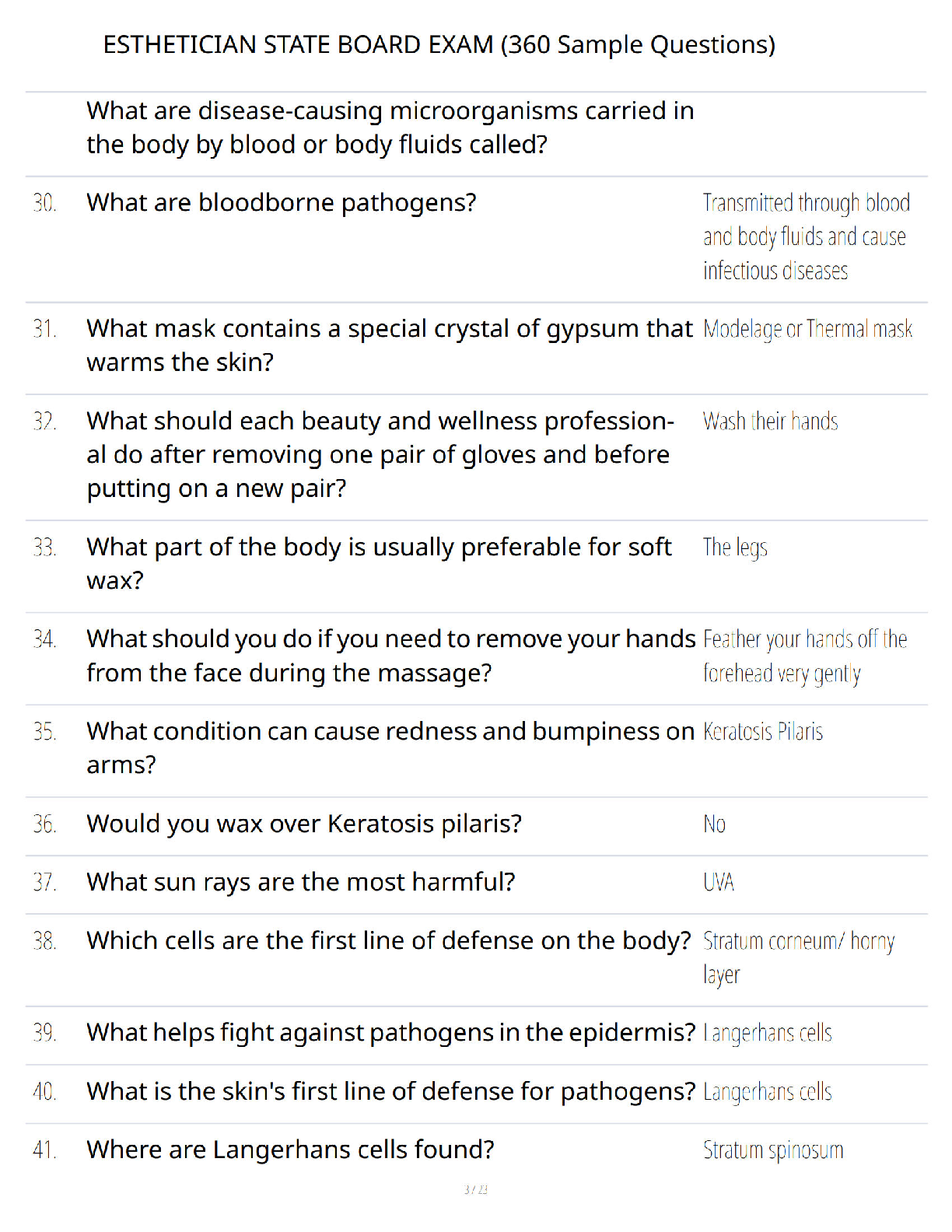Image resolution: width=952 pixels, height=1232 pixels.
Task: Click the answer 'Stratum spinosum'
Action: click(773, 1150)
